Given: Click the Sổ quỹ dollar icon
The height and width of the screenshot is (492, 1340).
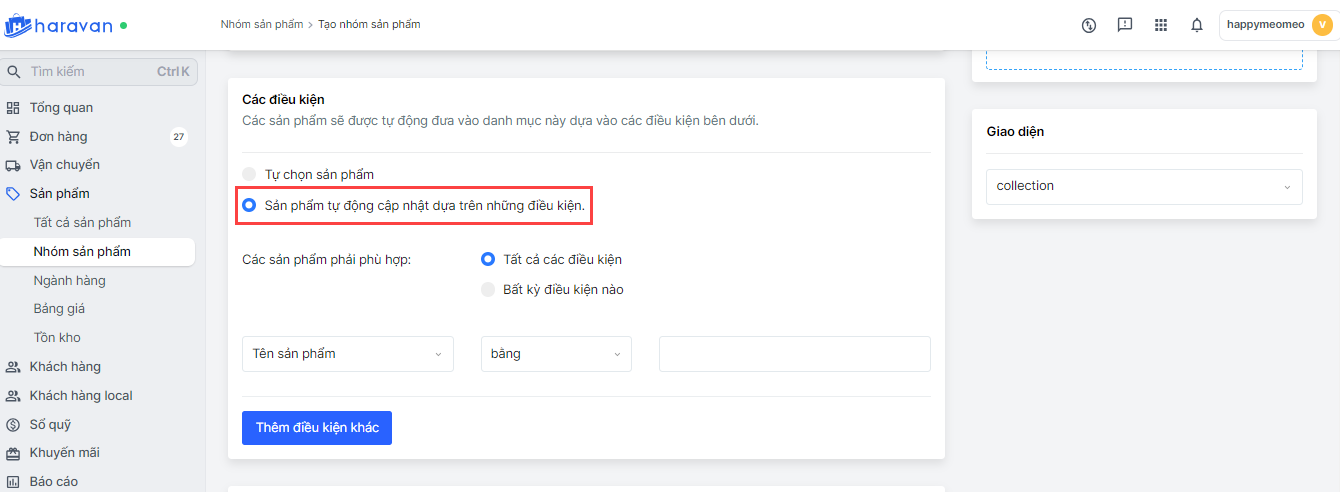Looking at the screenshot, I should 13,424.
